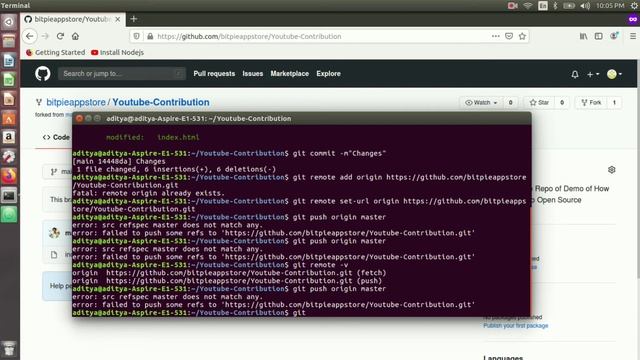Open the Firefox home page icon
The width and height of the screenshot is (640, 360).
pyautogui.click(x=76, y=36)
